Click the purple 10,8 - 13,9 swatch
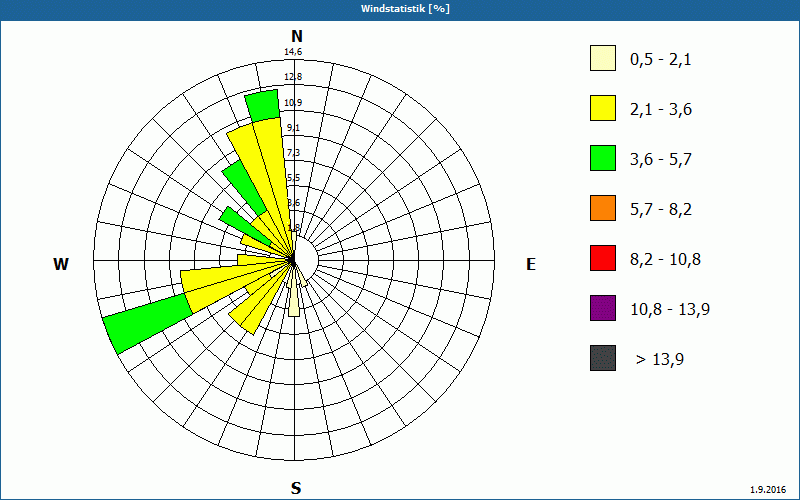Screen dimensions: 800x500 click(x=603, y=308)
